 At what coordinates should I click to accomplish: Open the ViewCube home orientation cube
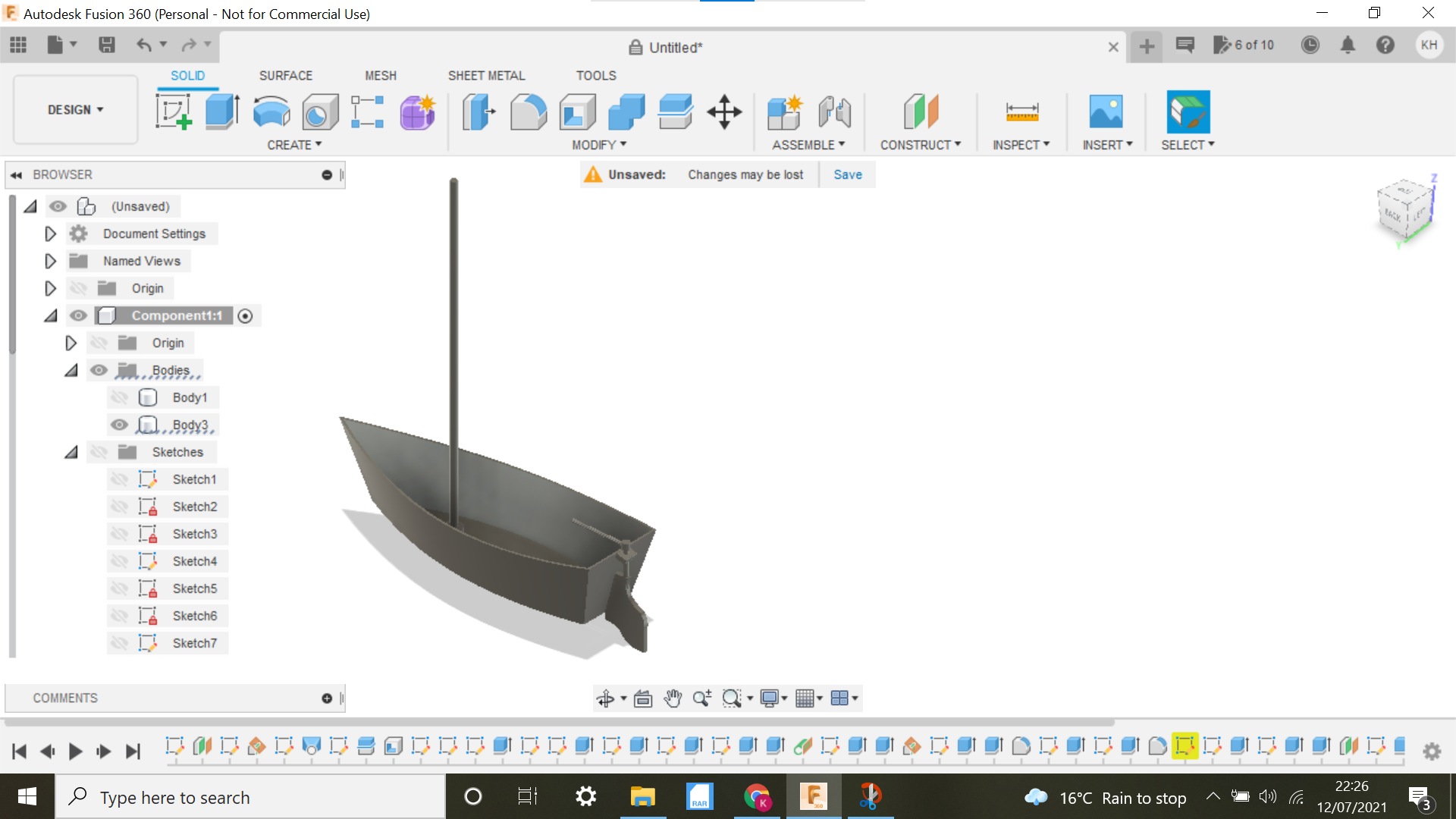click(1404, 211)
